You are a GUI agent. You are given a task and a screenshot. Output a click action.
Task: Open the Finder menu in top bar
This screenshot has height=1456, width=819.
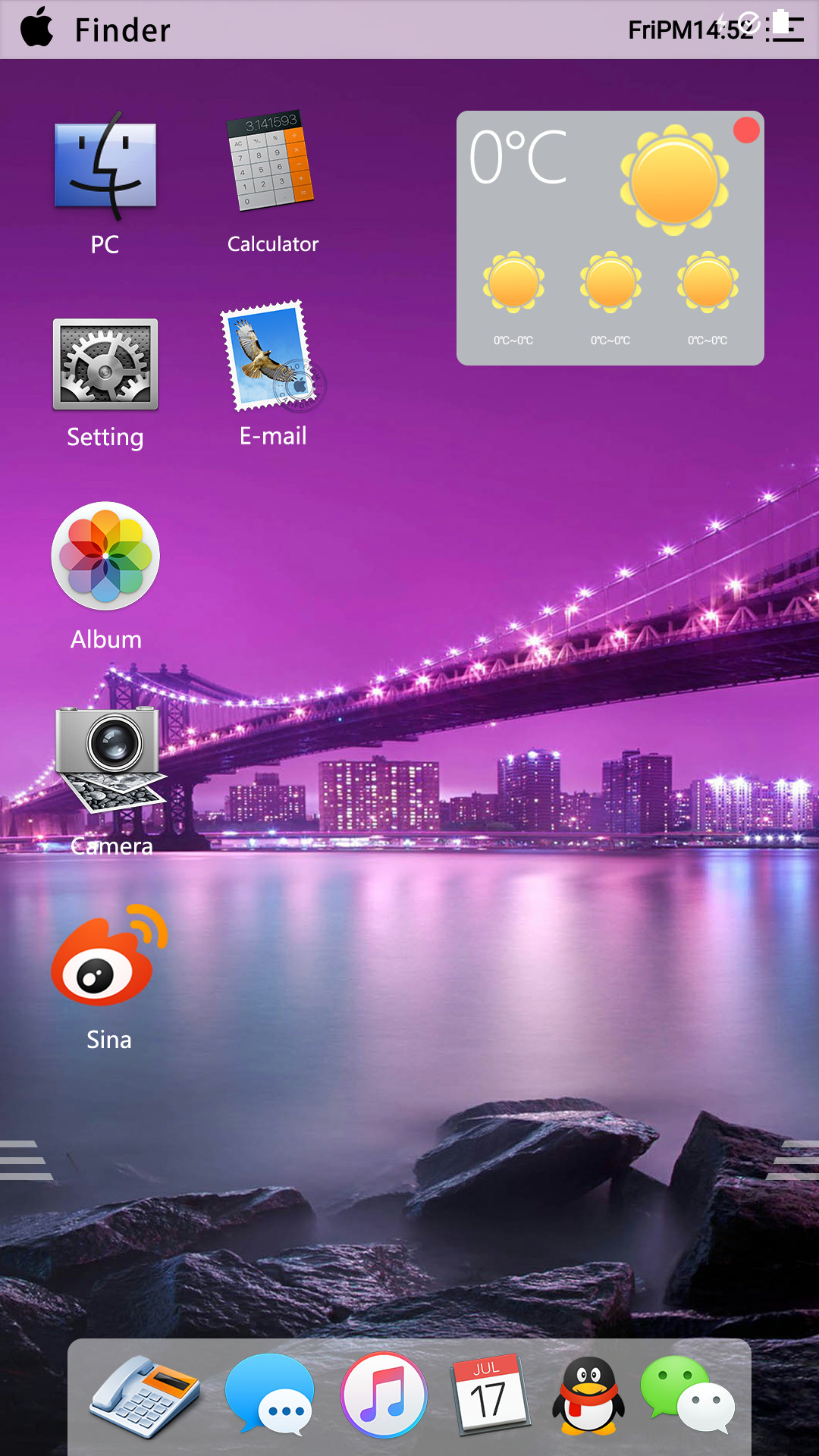click(x=122, y=30)
